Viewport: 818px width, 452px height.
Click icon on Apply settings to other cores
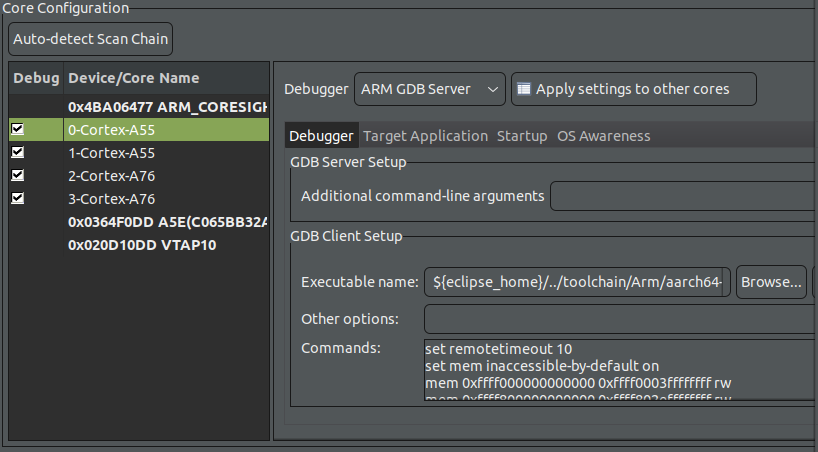523,89
